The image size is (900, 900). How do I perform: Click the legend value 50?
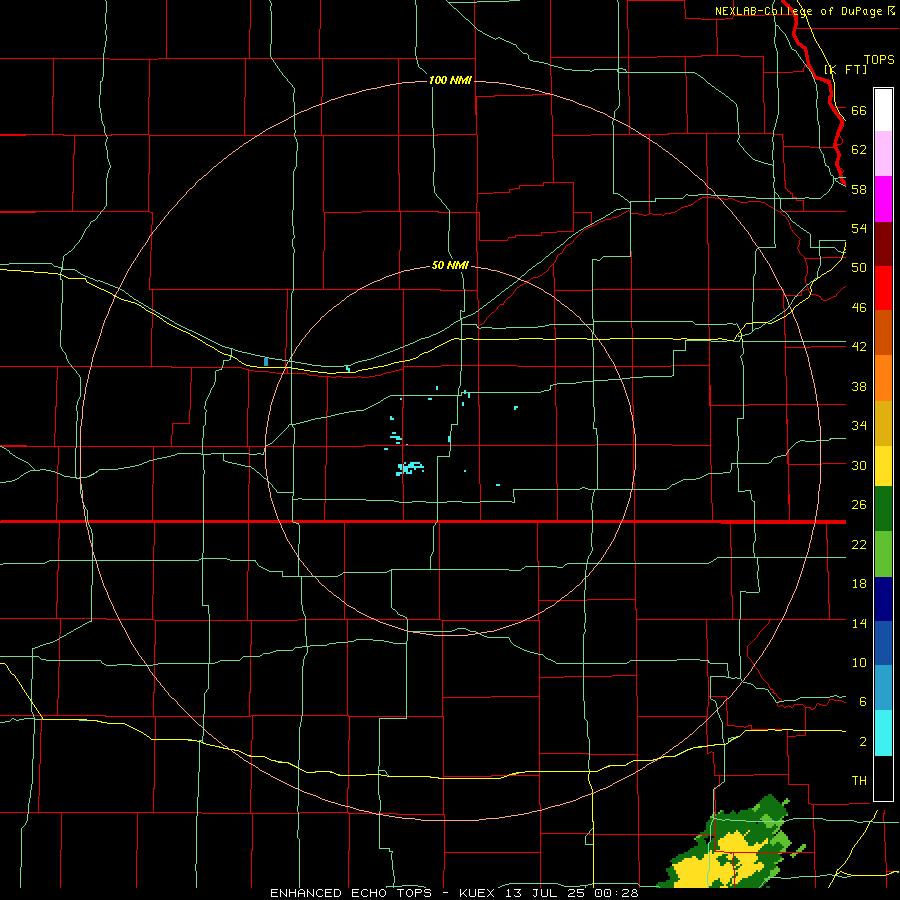point(859,268)
